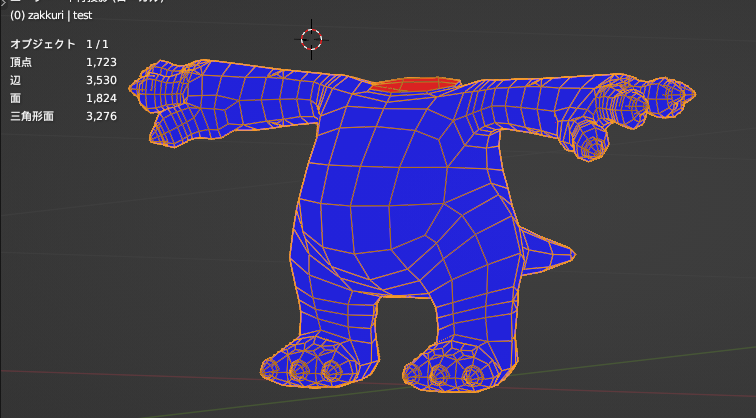Click the 頂点 count of 1,723

click(100, 63)
